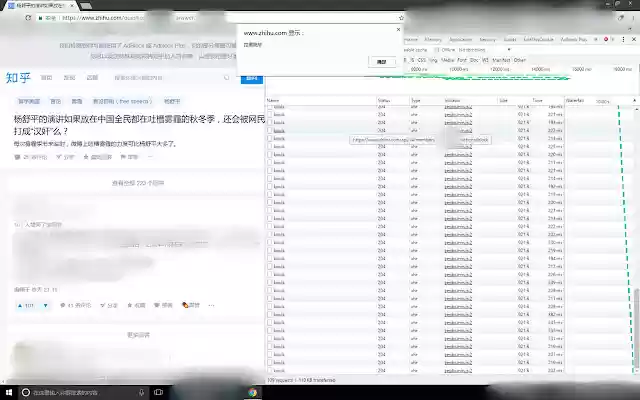Filter network requests by CSS
Viewport: 640px width, 400px height.
[x=422, y=60]
